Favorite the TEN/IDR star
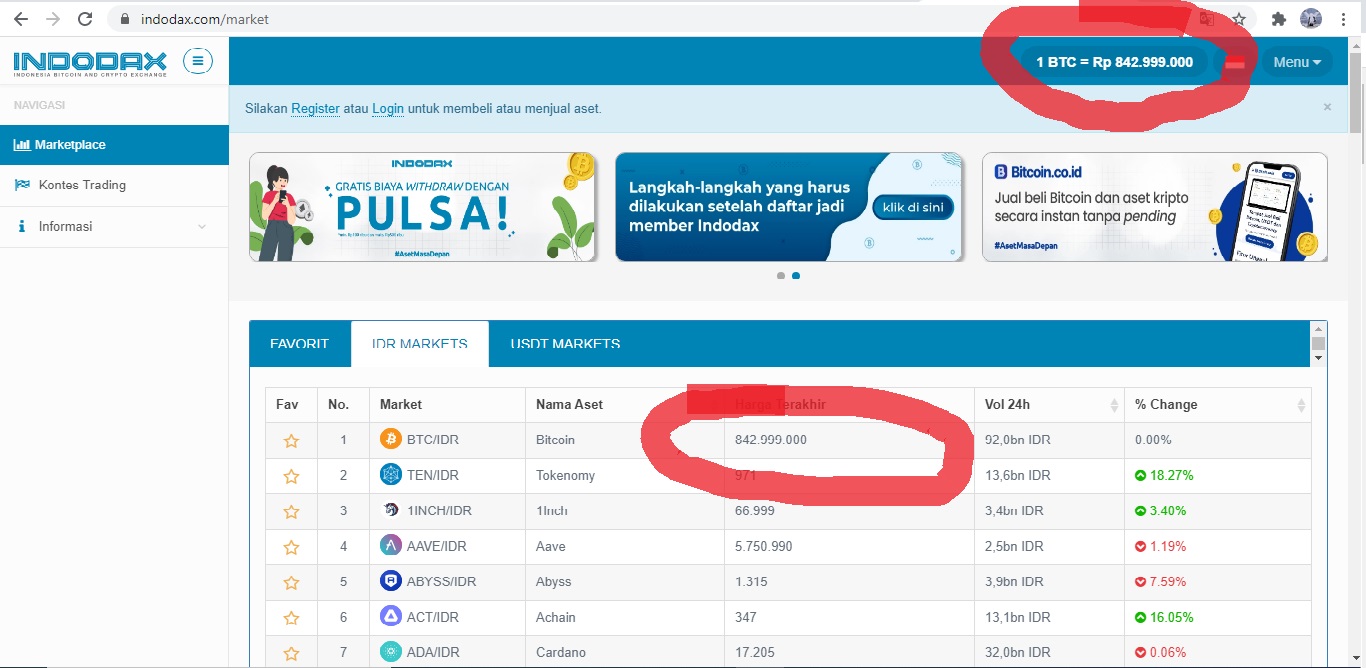1366x668 pixels. coord(291,476)
